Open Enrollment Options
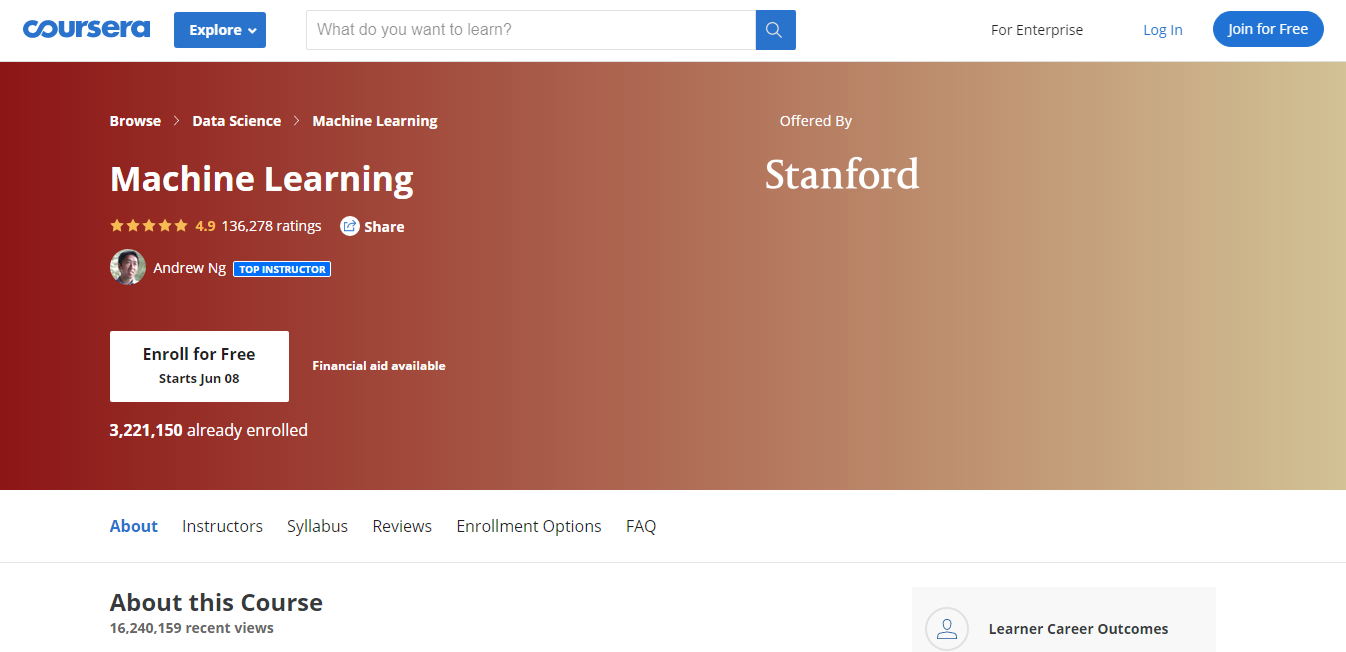The height and width of the screenshot is (652, 1346). coord(528,525)
